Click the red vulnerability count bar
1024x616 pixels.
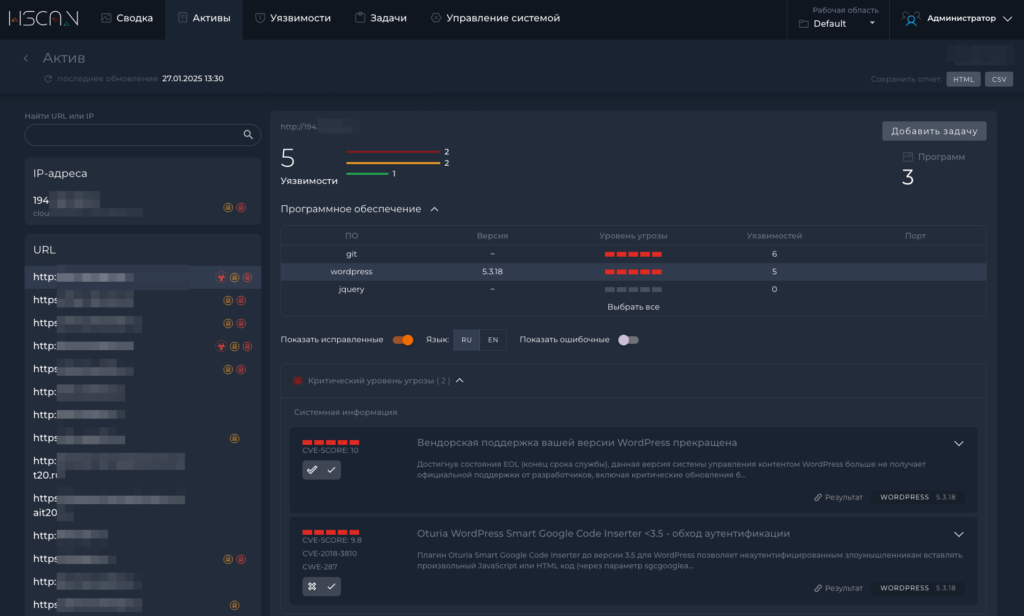(393, 152)
